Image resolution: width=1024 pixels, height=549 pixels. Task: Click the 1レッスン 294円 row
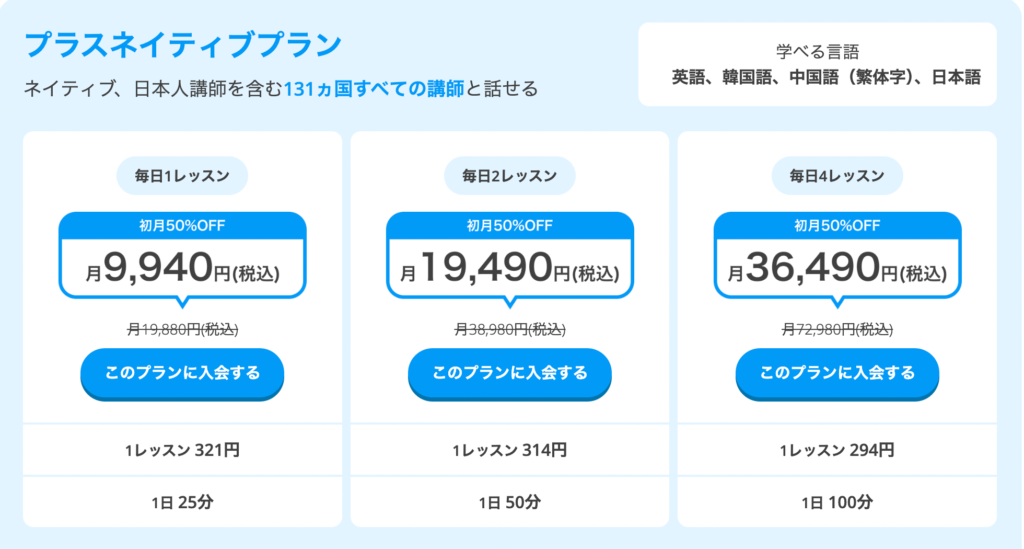[x=837, y=450]
